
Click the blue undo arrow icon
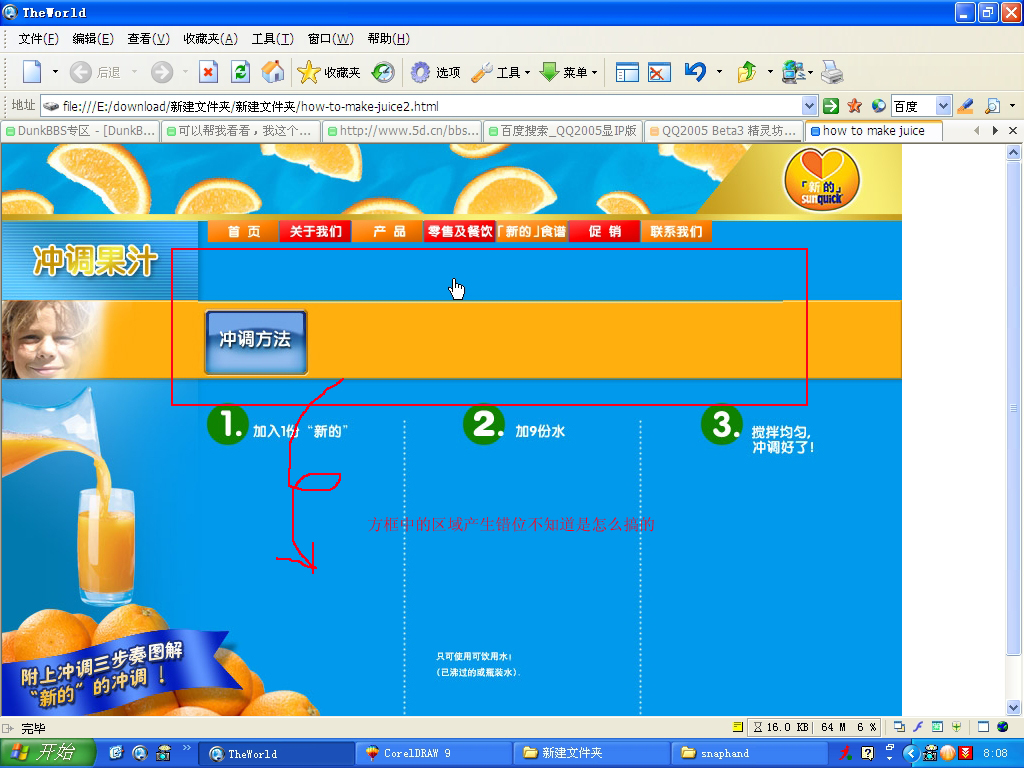(x=695, y=72)
